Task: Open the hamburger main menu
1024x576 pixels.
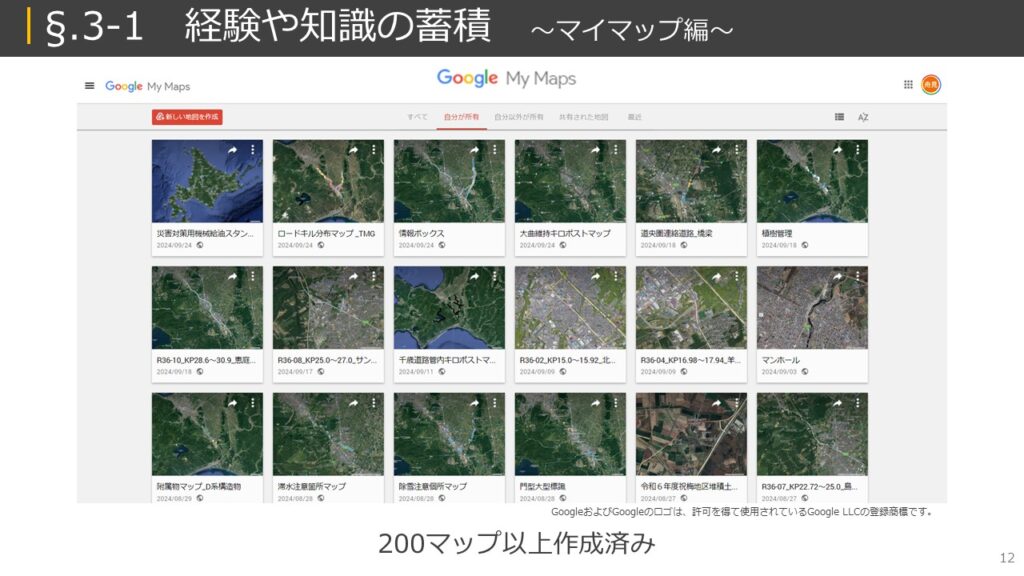Action: click(90, 86)
